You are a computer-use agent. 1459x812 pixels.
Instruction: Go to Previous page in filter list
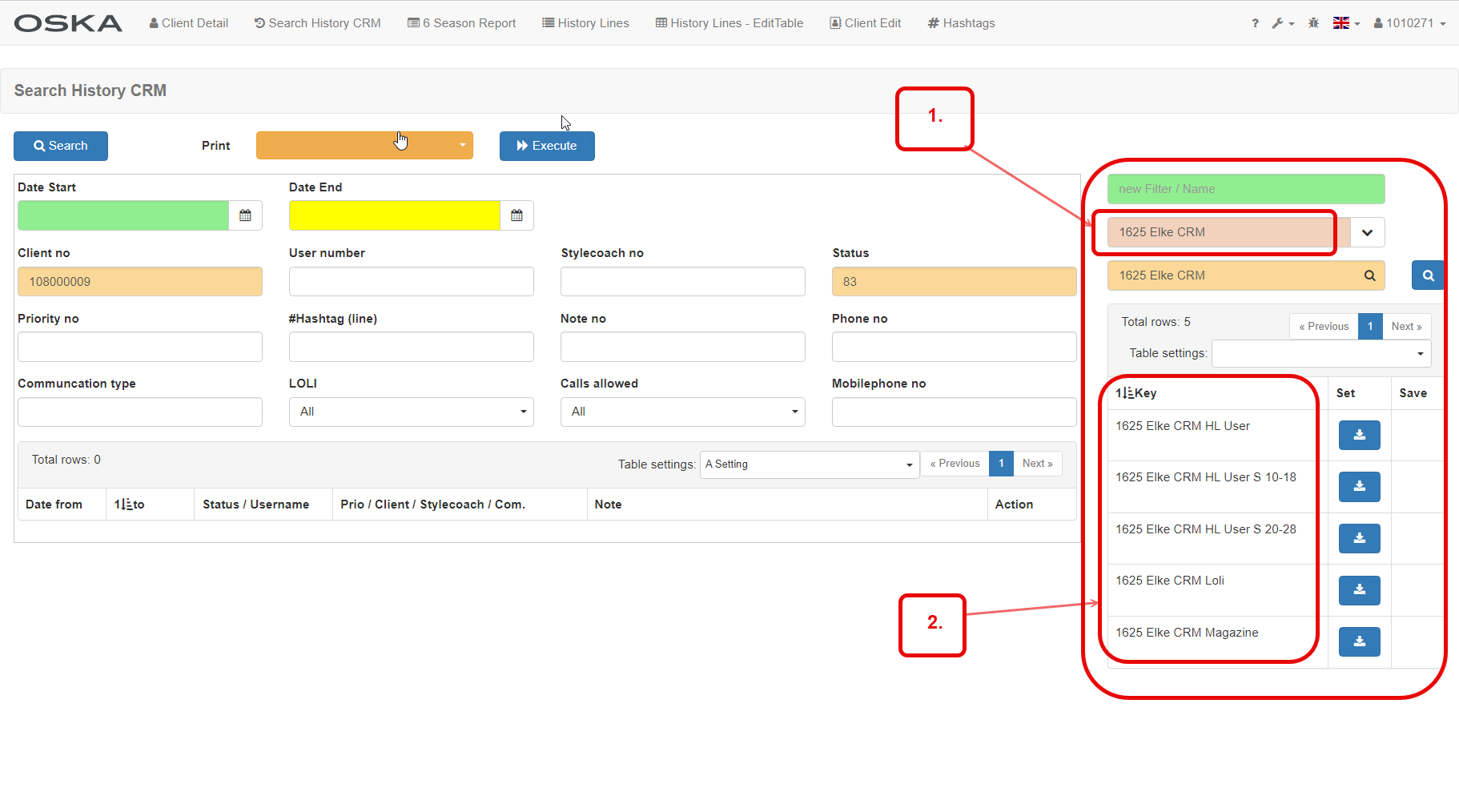1324,327
